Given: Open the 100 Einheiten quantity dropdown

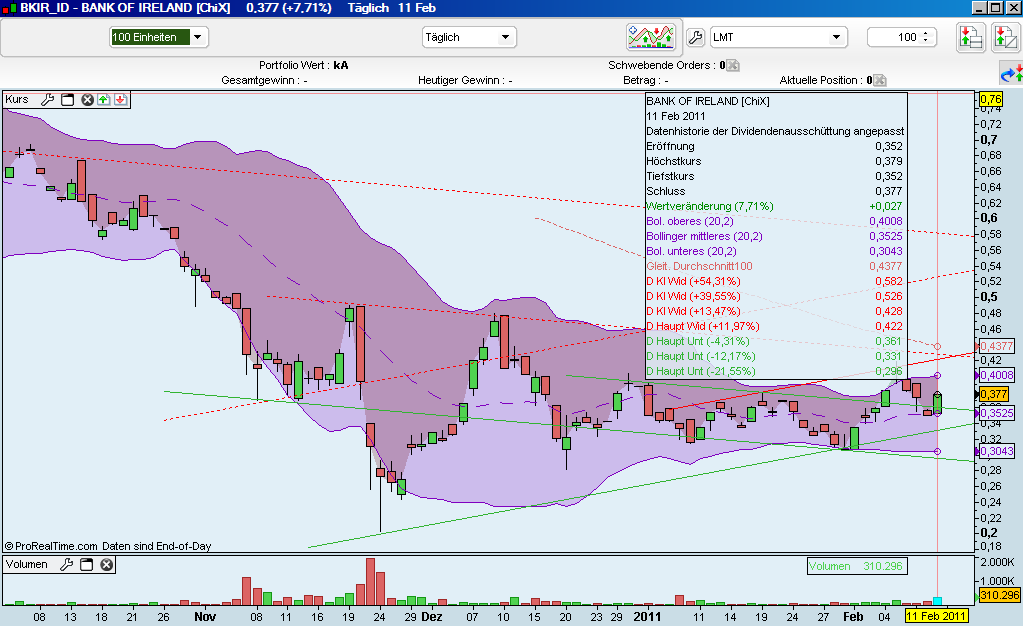Looking at the screenshot, I should 198,37.
